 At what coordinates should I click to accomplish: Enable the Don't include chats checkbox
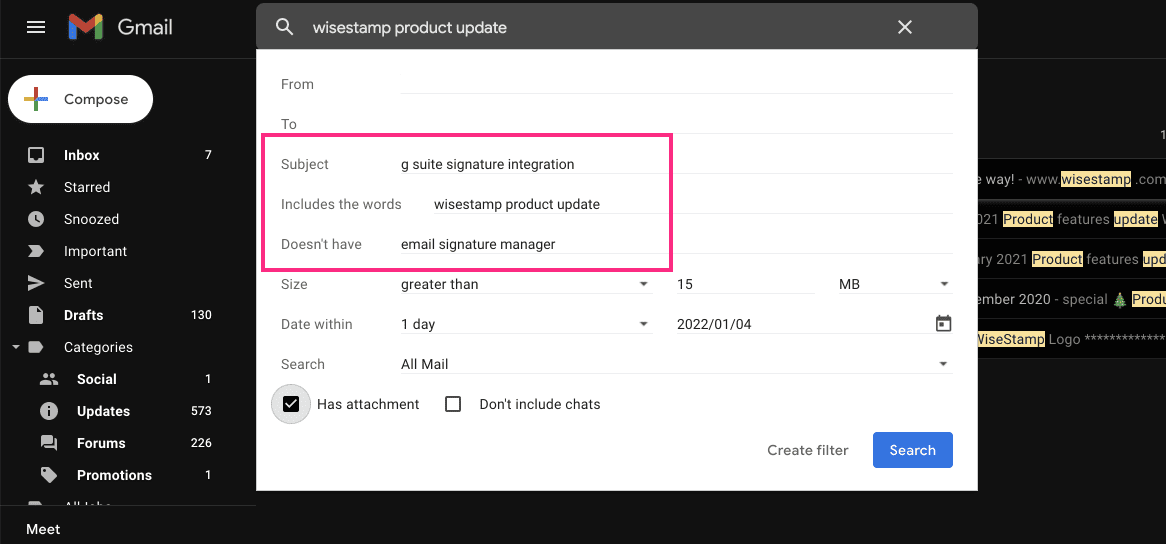(x=453, y=404)
